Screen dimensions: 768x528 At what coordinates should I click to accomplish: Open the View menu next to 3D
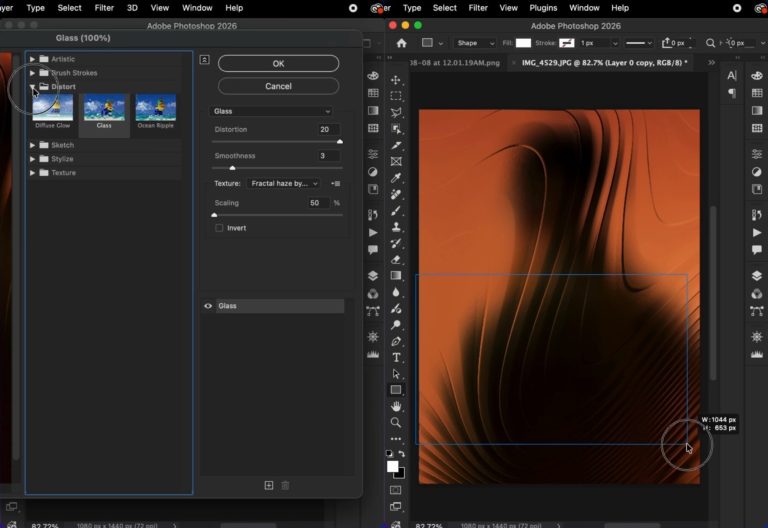pyautogui.click(x=160, y=8)
